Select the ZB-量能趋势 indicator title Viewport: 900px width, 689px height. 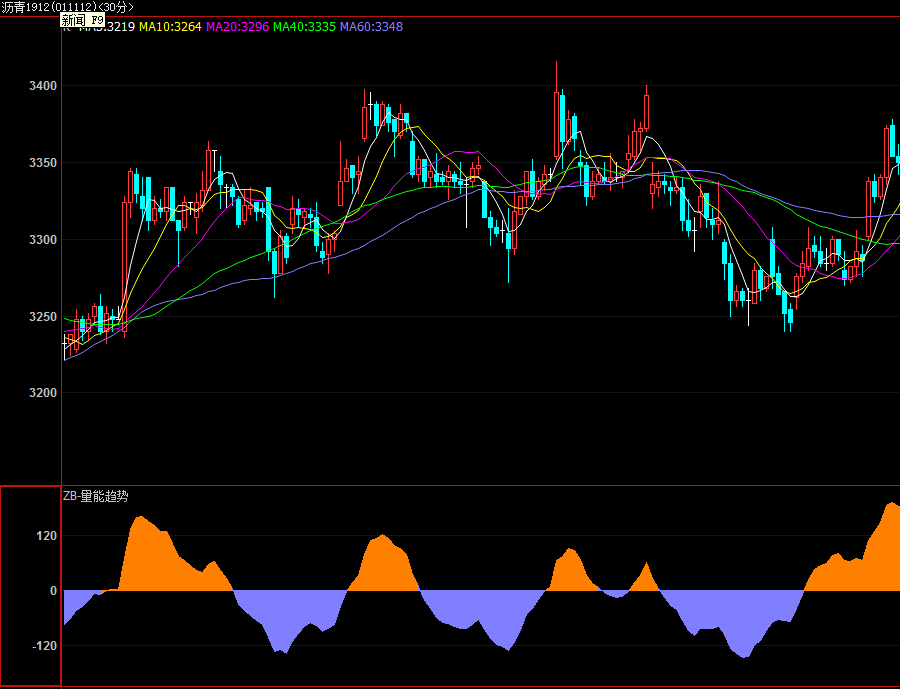pos(95,497)
